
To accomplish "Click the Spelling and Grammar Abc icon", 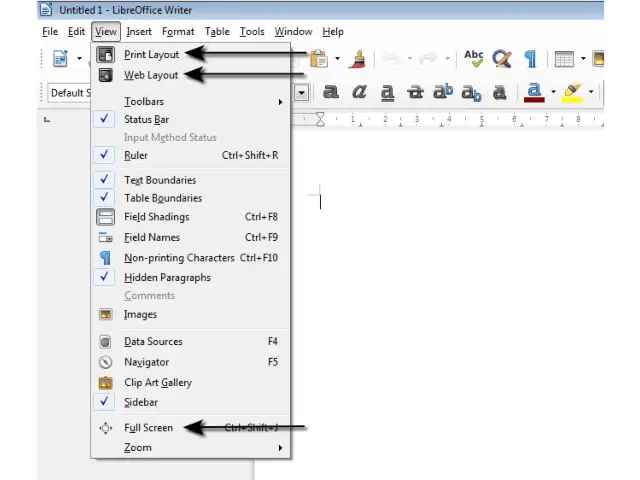I will click(x=473, y=58).
